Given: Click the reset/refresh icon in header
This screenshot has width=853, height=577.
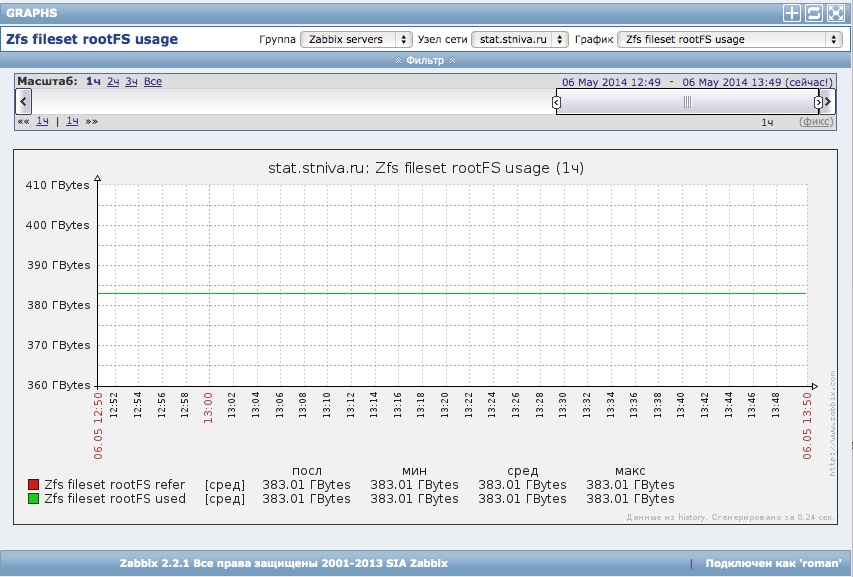Looking at the screenshot, I should 814,13.
